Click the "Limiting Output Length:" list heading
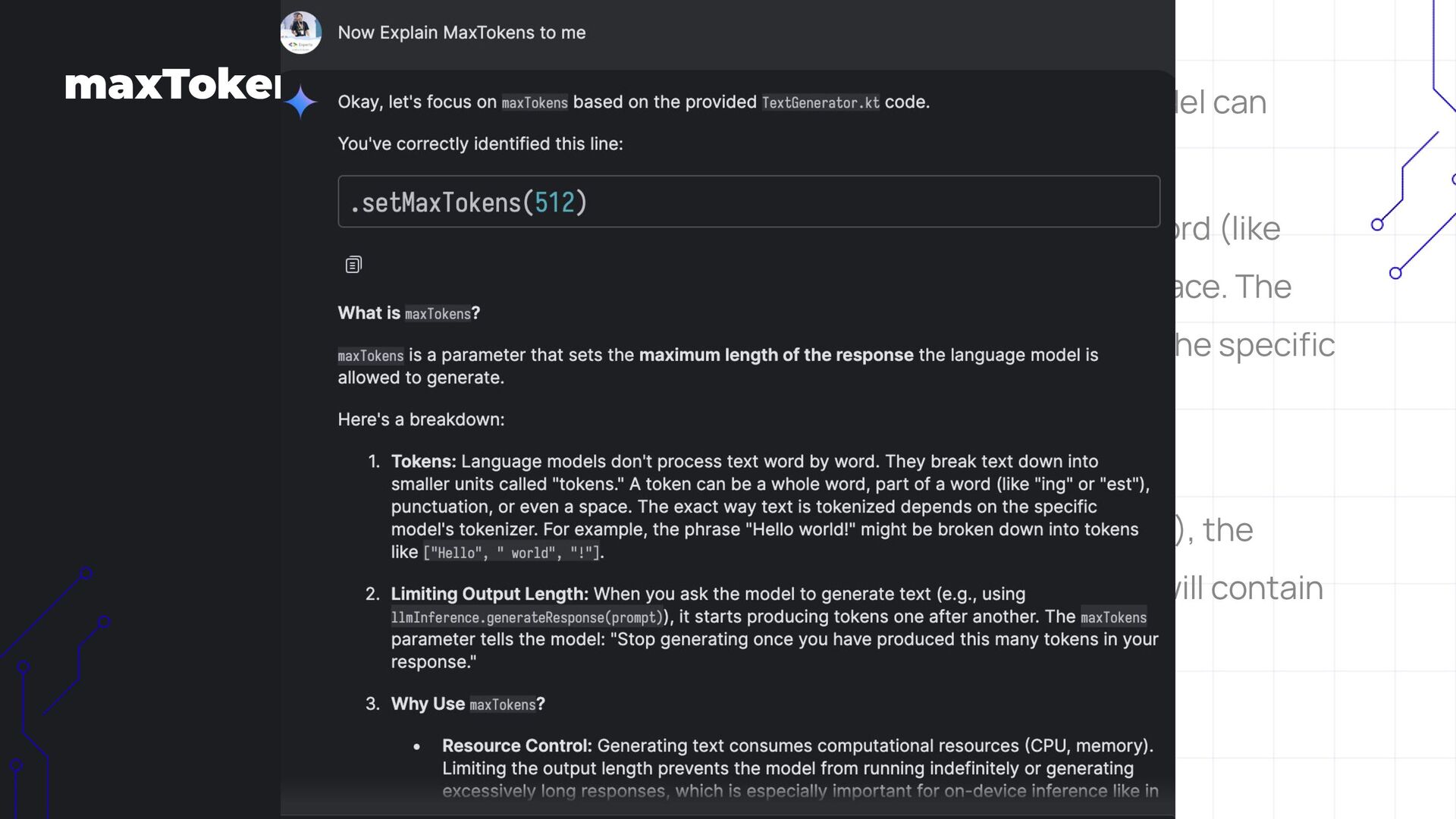 pyautogui.click(x=489, y=594)
